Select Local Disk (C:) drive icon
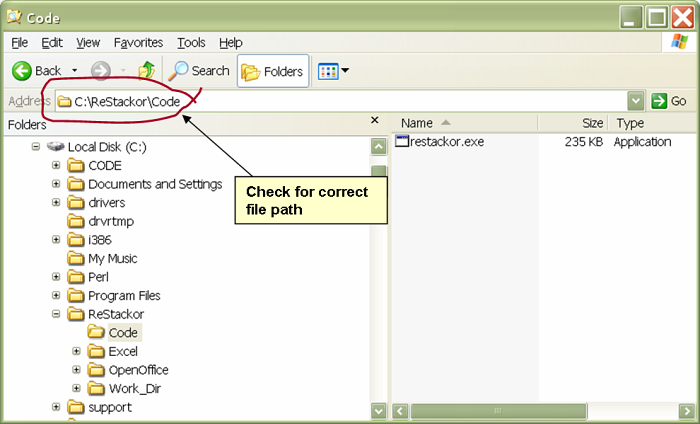This screenshot has height=424, width=700. click(x=56, y=146)
